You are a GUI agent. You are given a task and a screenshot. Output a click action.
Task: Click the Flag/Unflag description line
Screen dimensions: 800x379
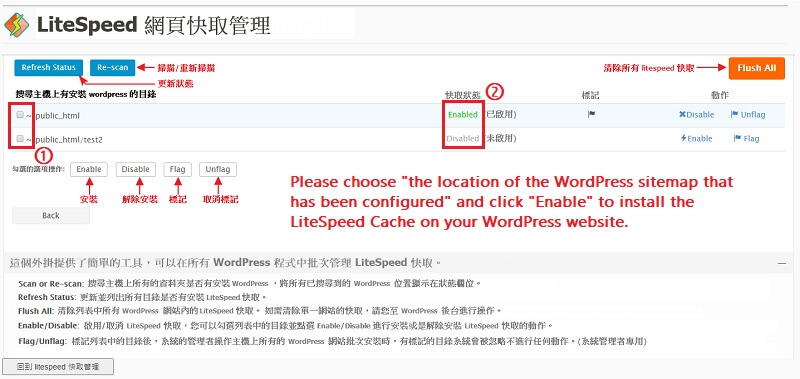click(332, 341)
